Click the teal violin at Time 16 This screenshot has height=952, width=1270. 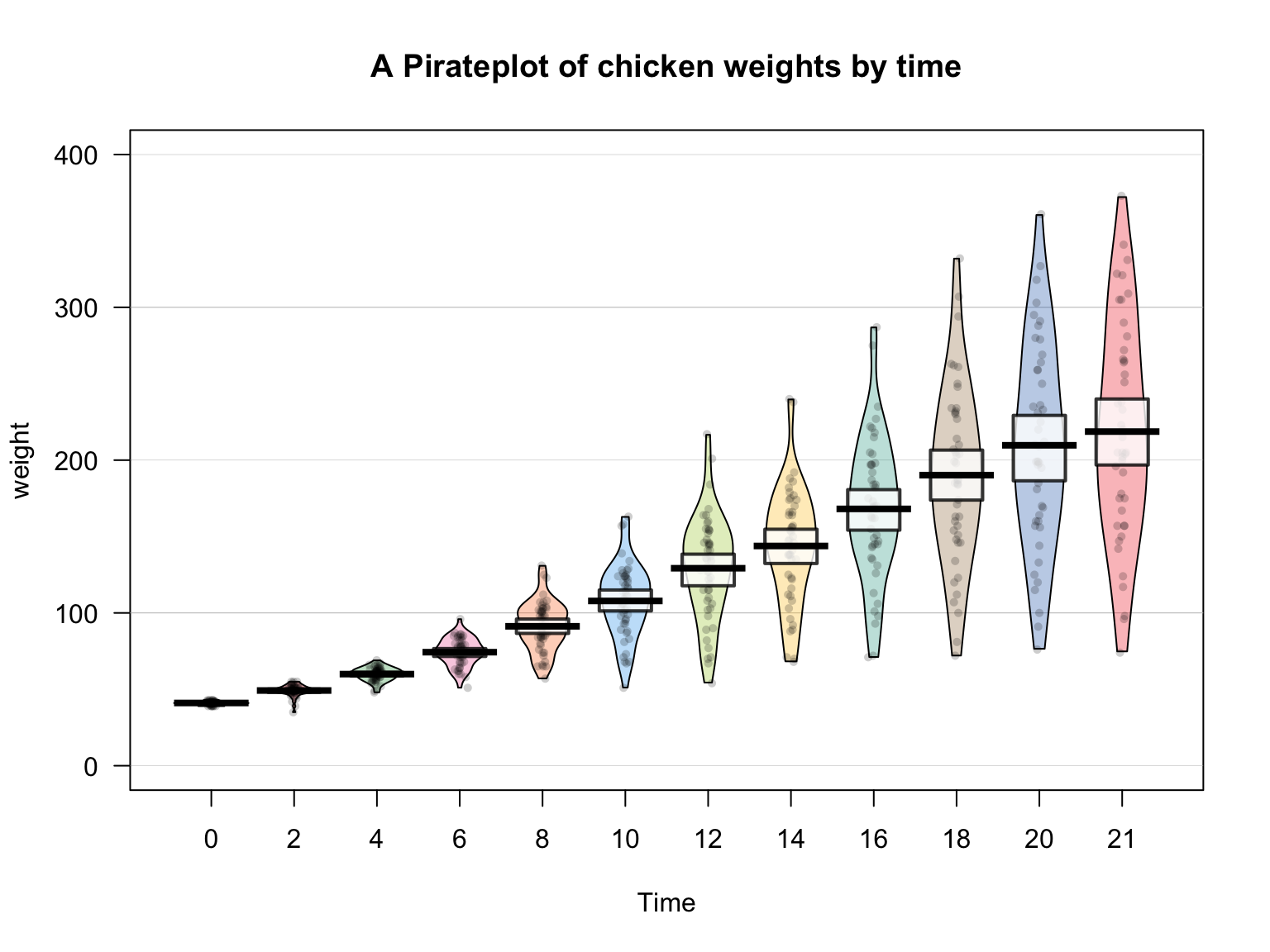click(874, 562)
